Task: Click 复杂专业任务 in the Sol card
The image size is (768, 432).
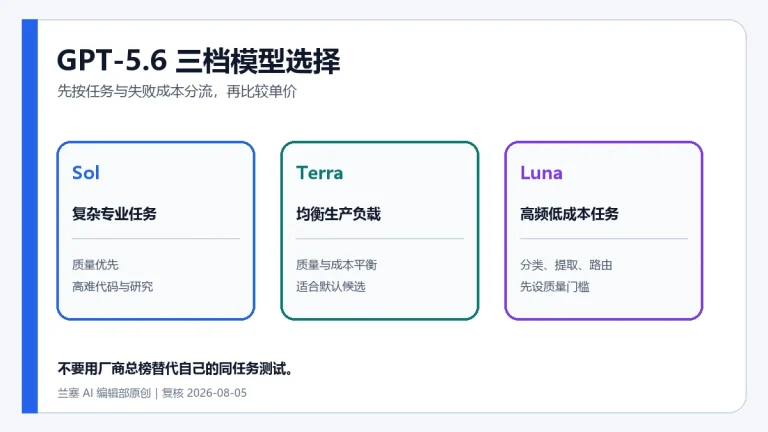Action: [114, 214]
